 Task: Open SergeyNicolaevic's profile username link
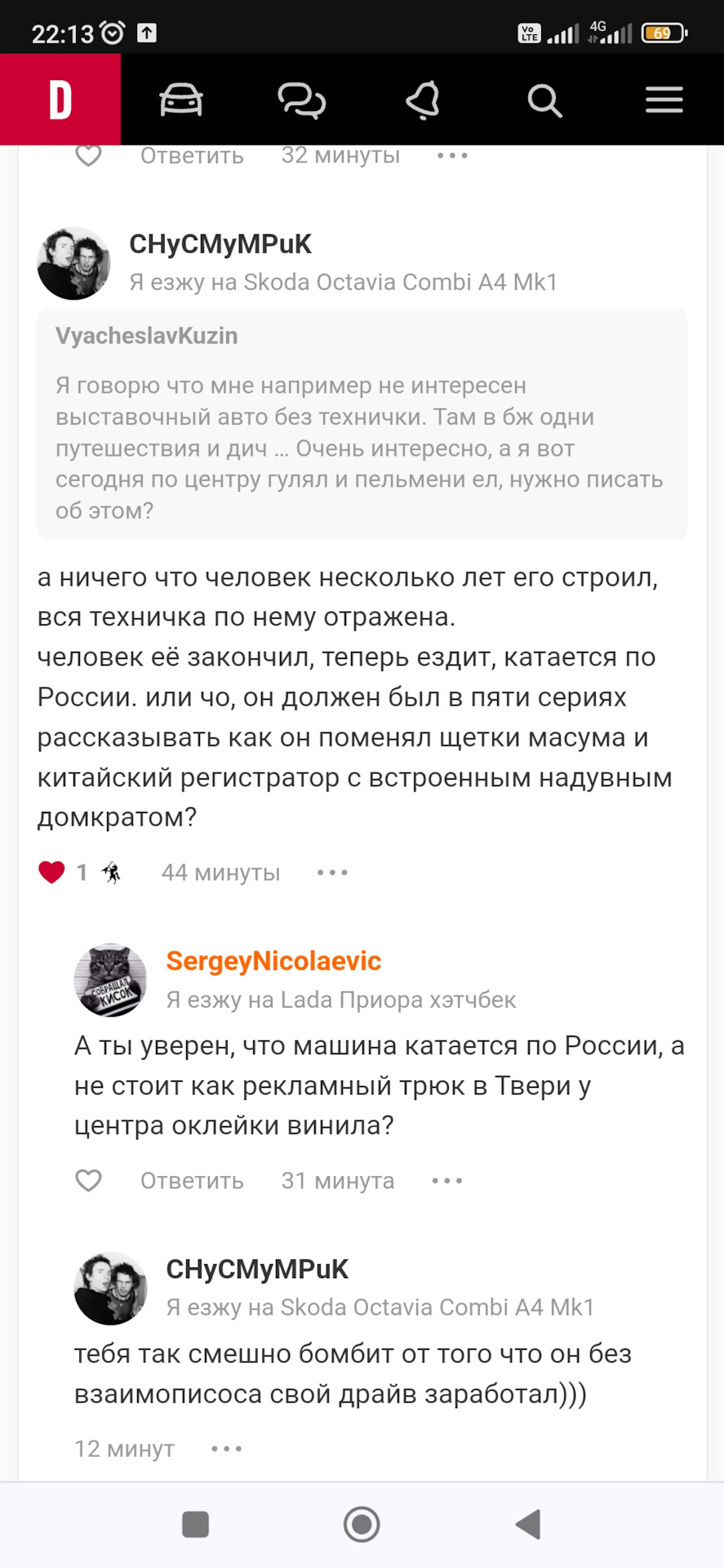(x=273, y=961)
